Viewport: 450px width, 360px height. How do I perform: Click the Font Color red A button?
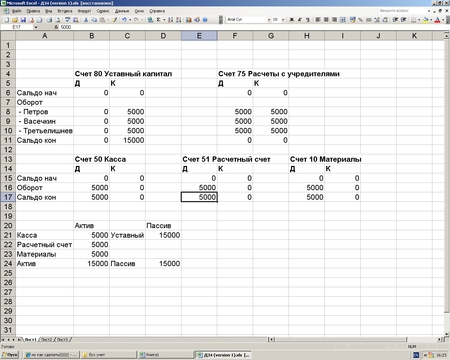pyautogui.click(x=437, y=20)
